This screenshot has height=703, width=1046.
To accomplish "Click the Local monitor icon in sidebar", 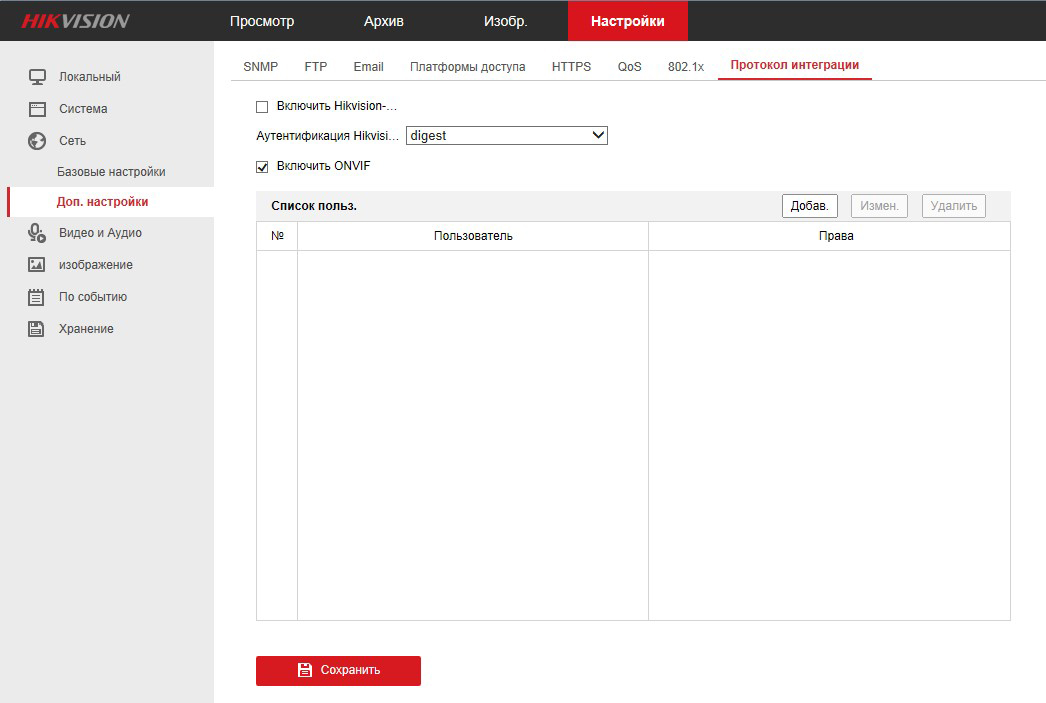I will tap(37, 77).
